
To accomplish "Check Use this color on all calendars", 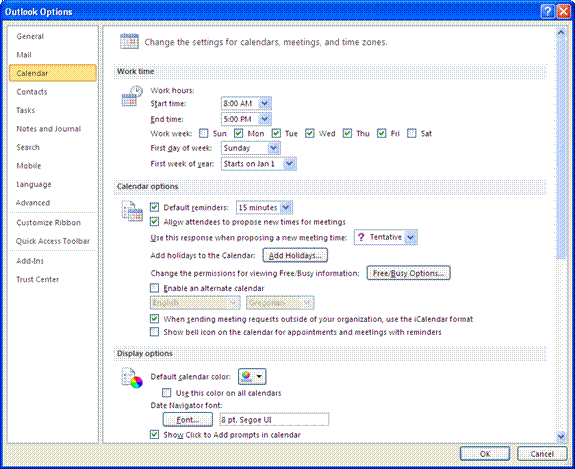I will tap(166, 393).
